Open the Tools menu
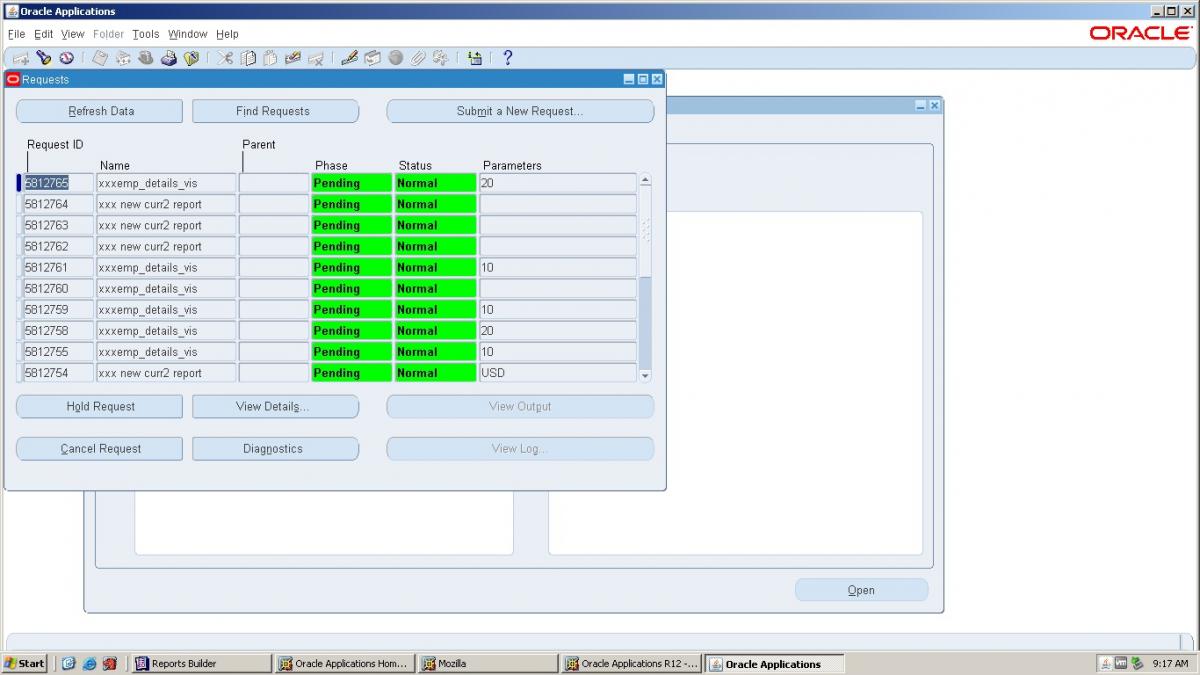Image resolution: width=1200 pixels, height=675 pixels. pyautogui.click(x=145, y=34)
